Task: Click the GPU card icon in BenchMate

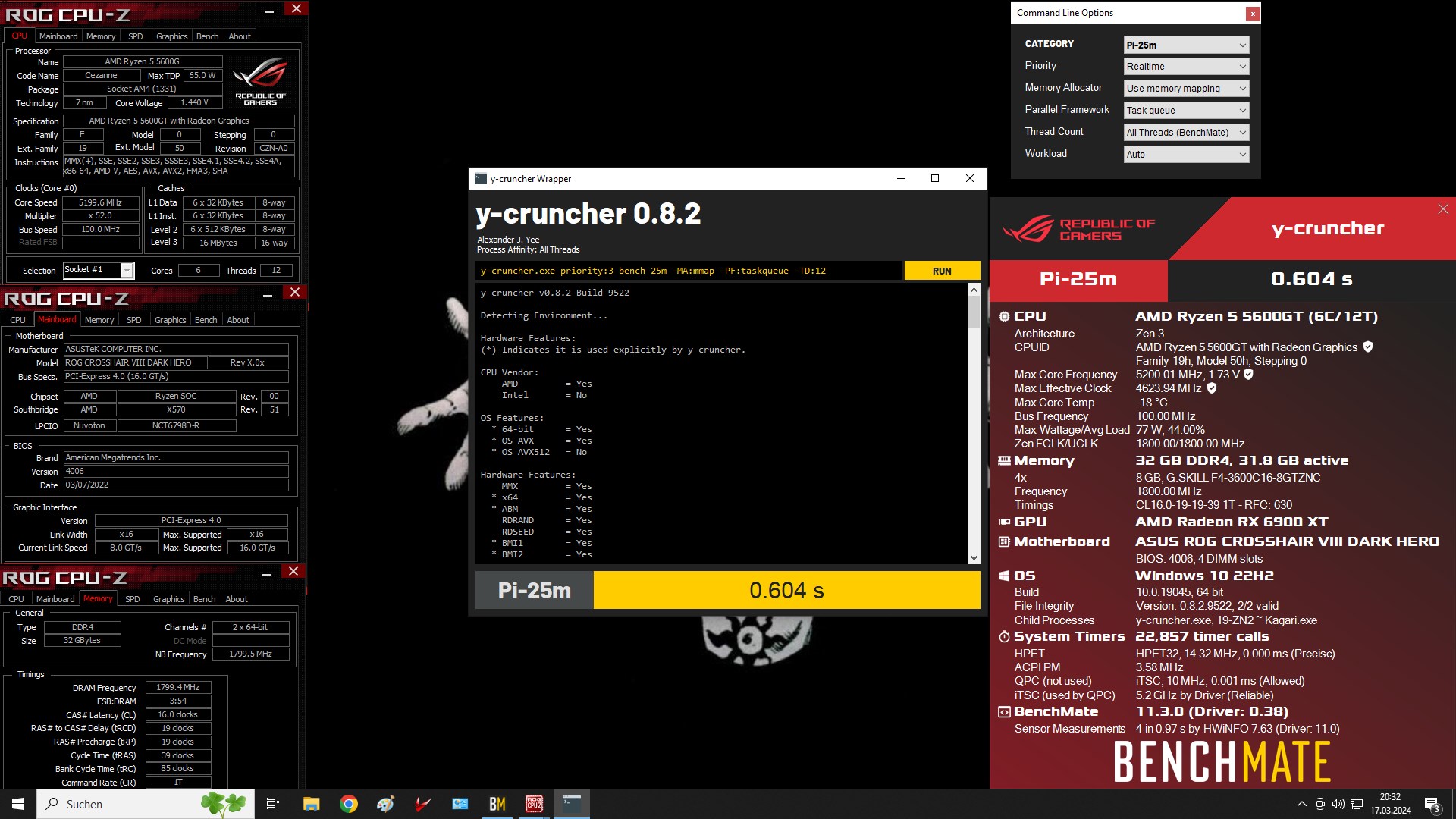Action: [x=1004, y=522]
